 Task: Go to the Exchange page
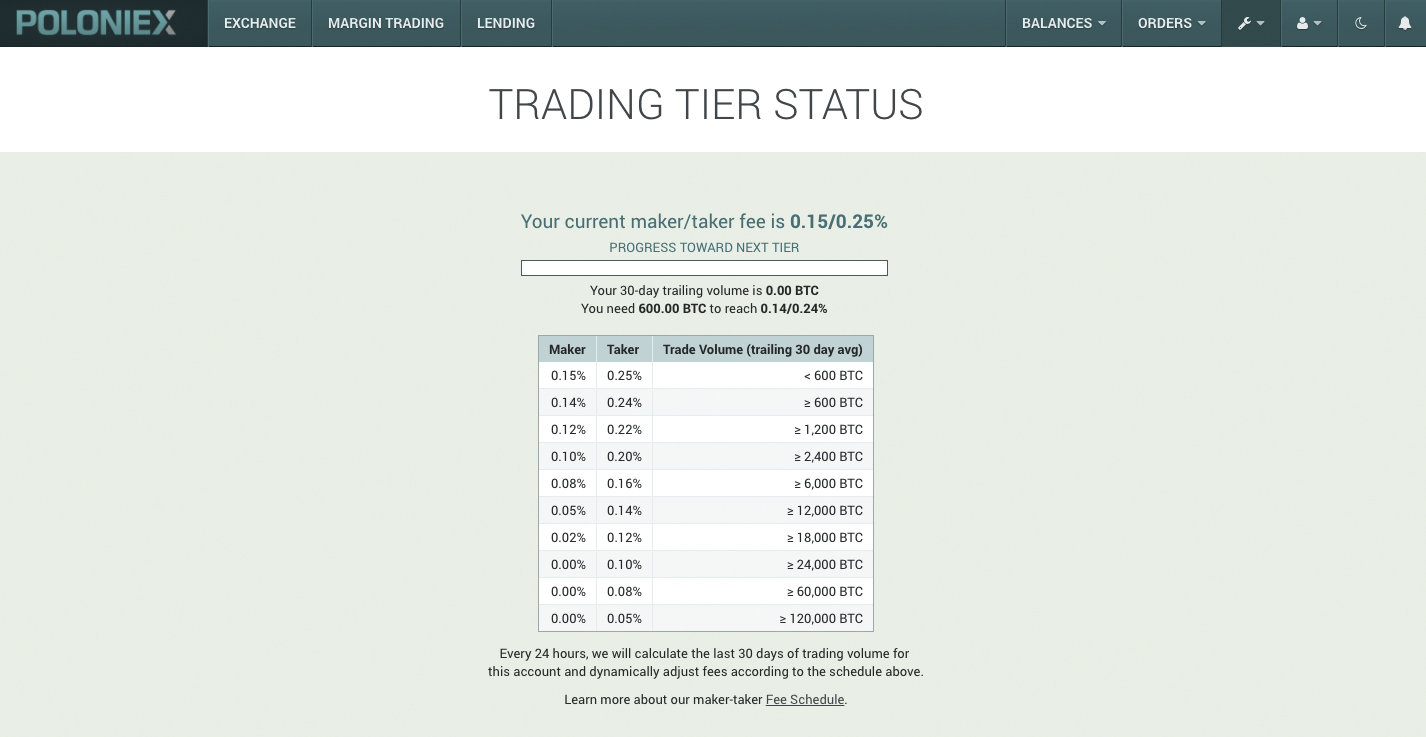click(260, 23)
